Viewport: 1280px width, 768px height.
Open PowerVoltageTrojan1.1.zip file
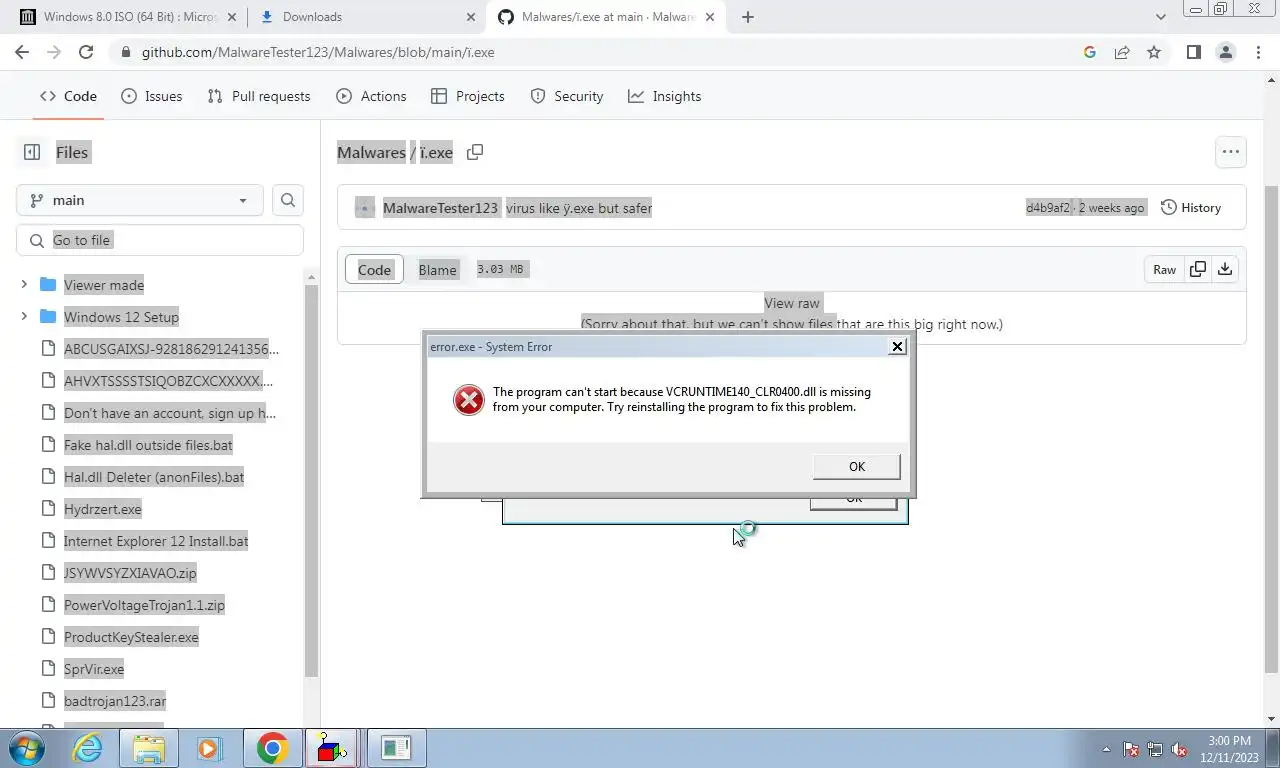pos(144,605)
